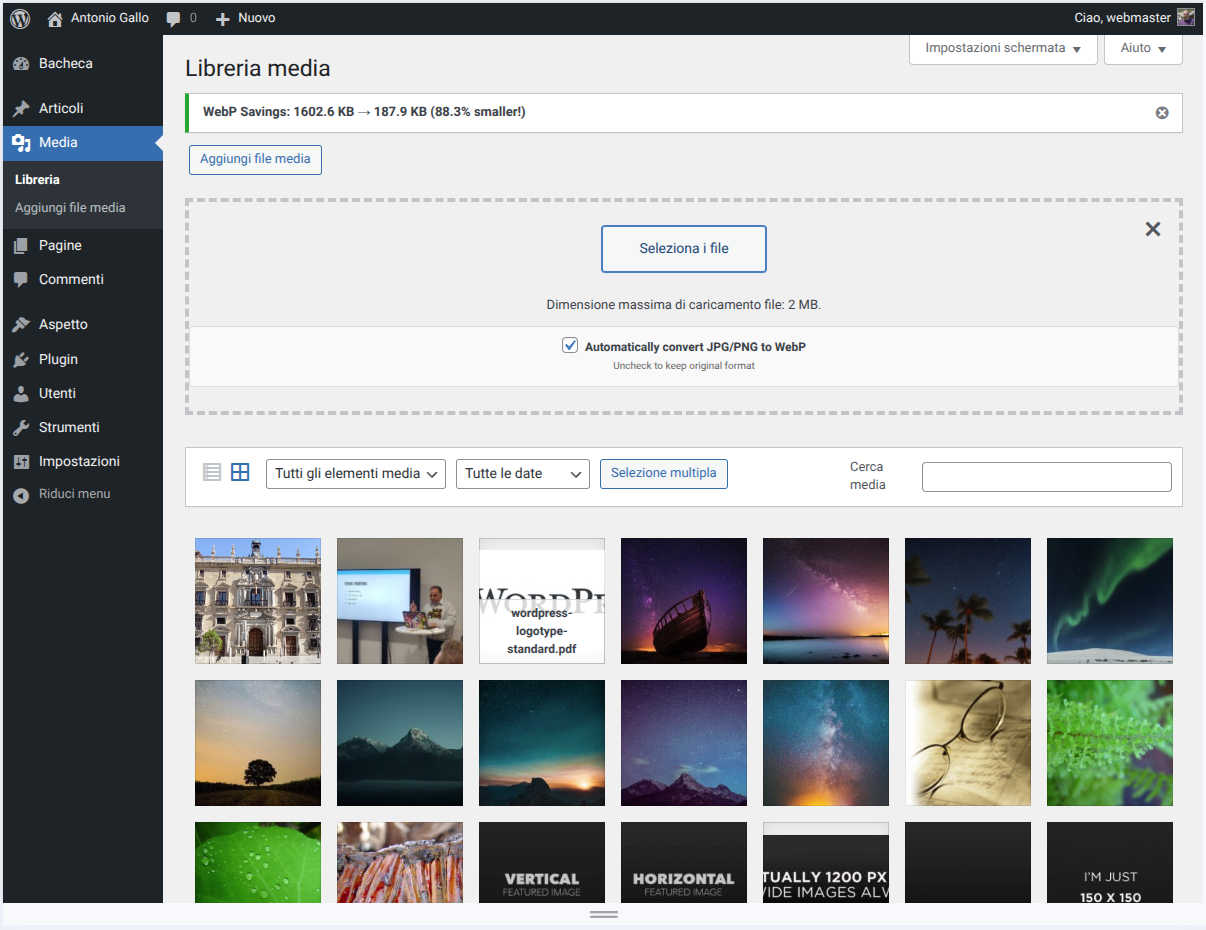This screenshot has height=930, width=1206.
Task: Toggle automatic JPG/PNG to WebP conversion
Action: [x=570, y=345]
